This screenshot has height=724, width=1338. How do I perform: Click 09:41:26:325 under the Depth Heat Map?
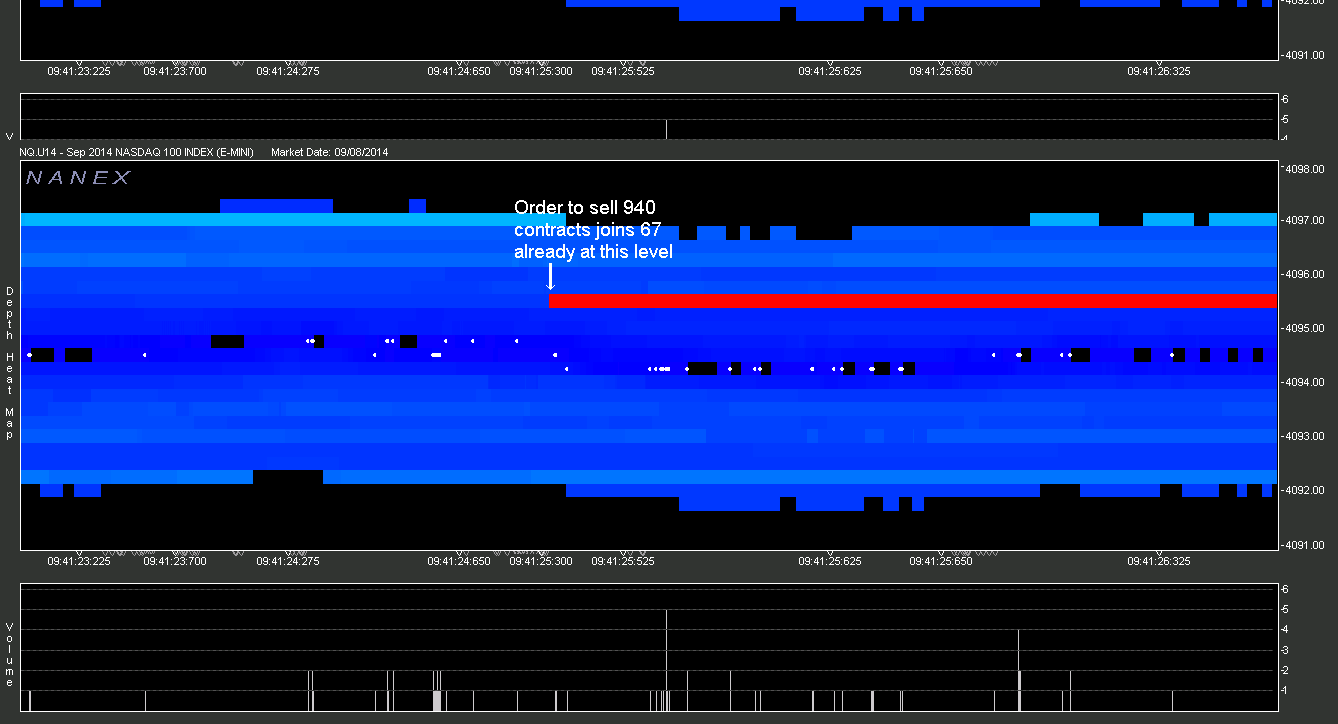tap(1159, 561)
